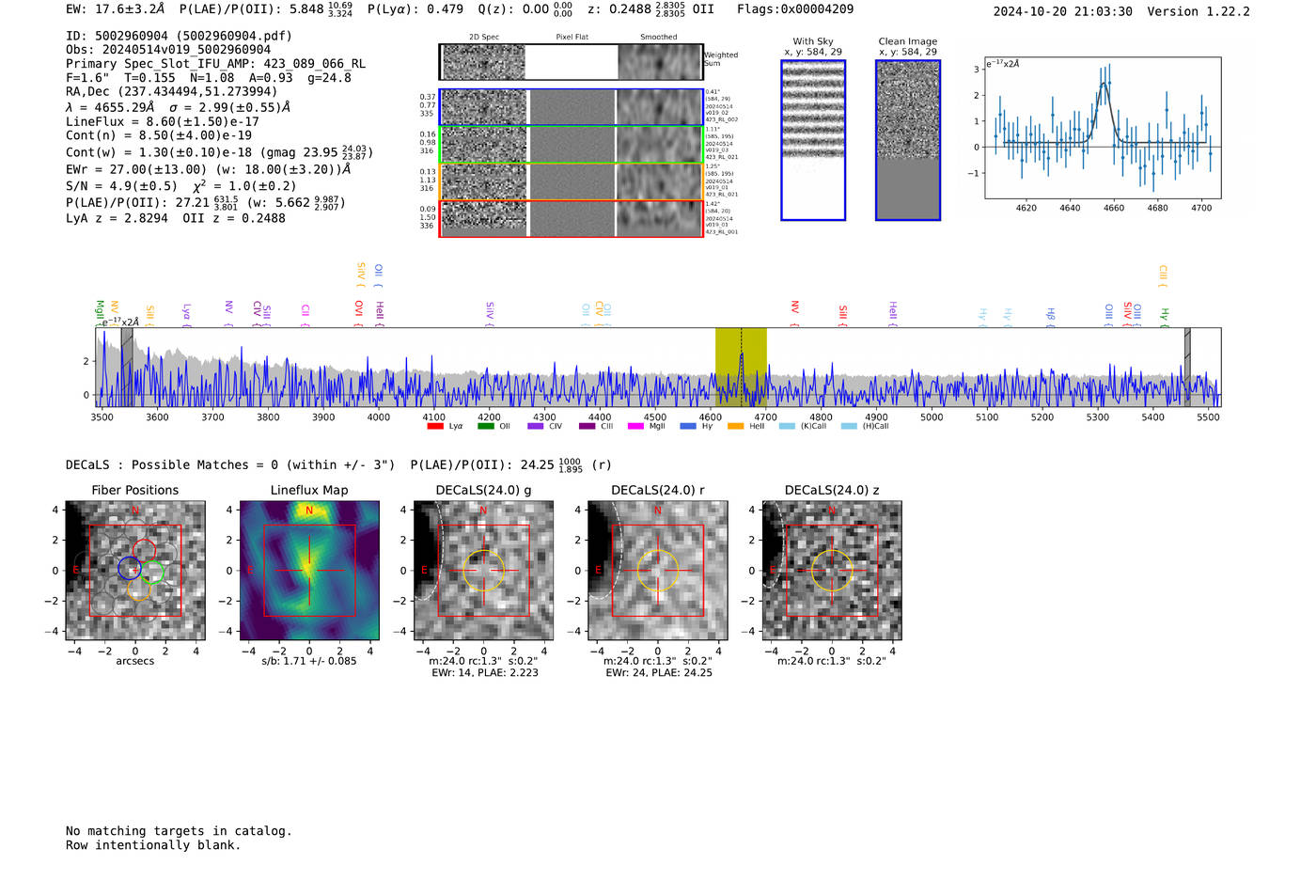Viewport: 1316px width, 896px height.
Task: Click the No matching targets in catalog text
Action: (179, 831)
